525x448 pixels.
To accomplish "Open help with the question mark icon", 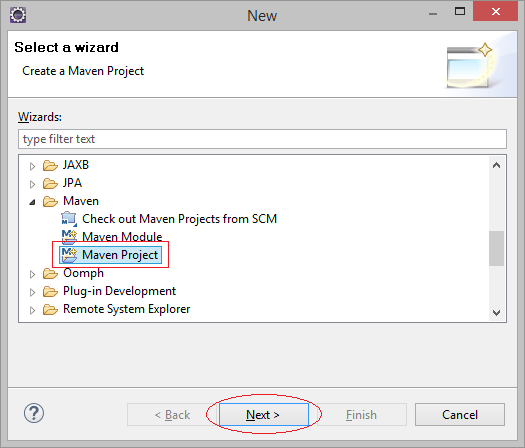I will [34, 413].
